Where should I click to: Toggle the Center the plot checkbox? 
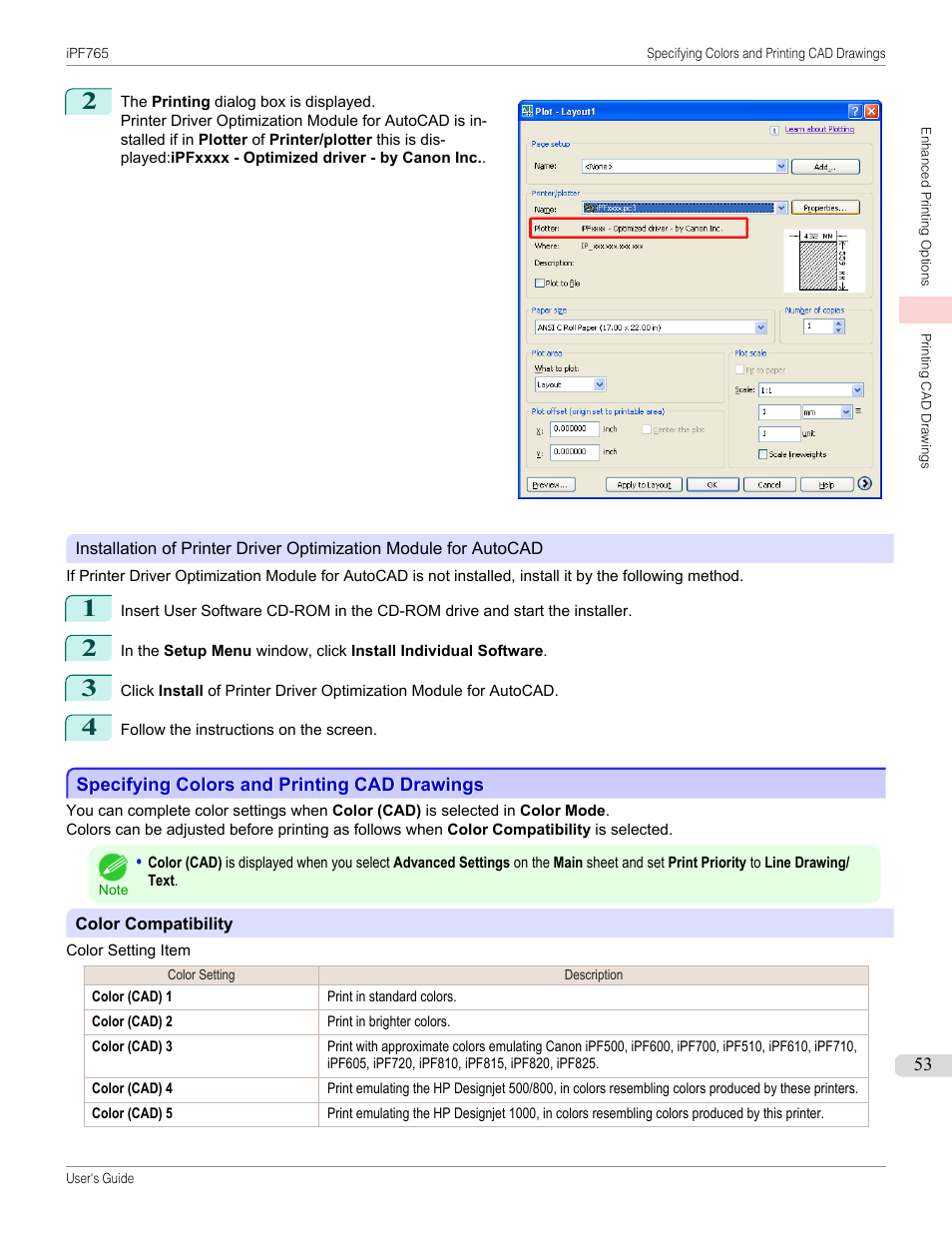[x=647, y=429]
